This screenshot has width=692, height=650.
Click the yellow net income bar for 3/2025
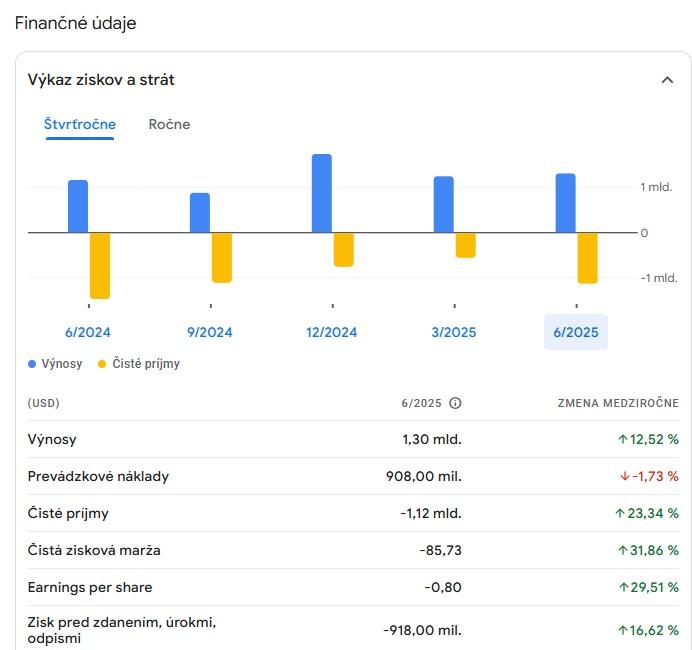click(x=465, y=245)
